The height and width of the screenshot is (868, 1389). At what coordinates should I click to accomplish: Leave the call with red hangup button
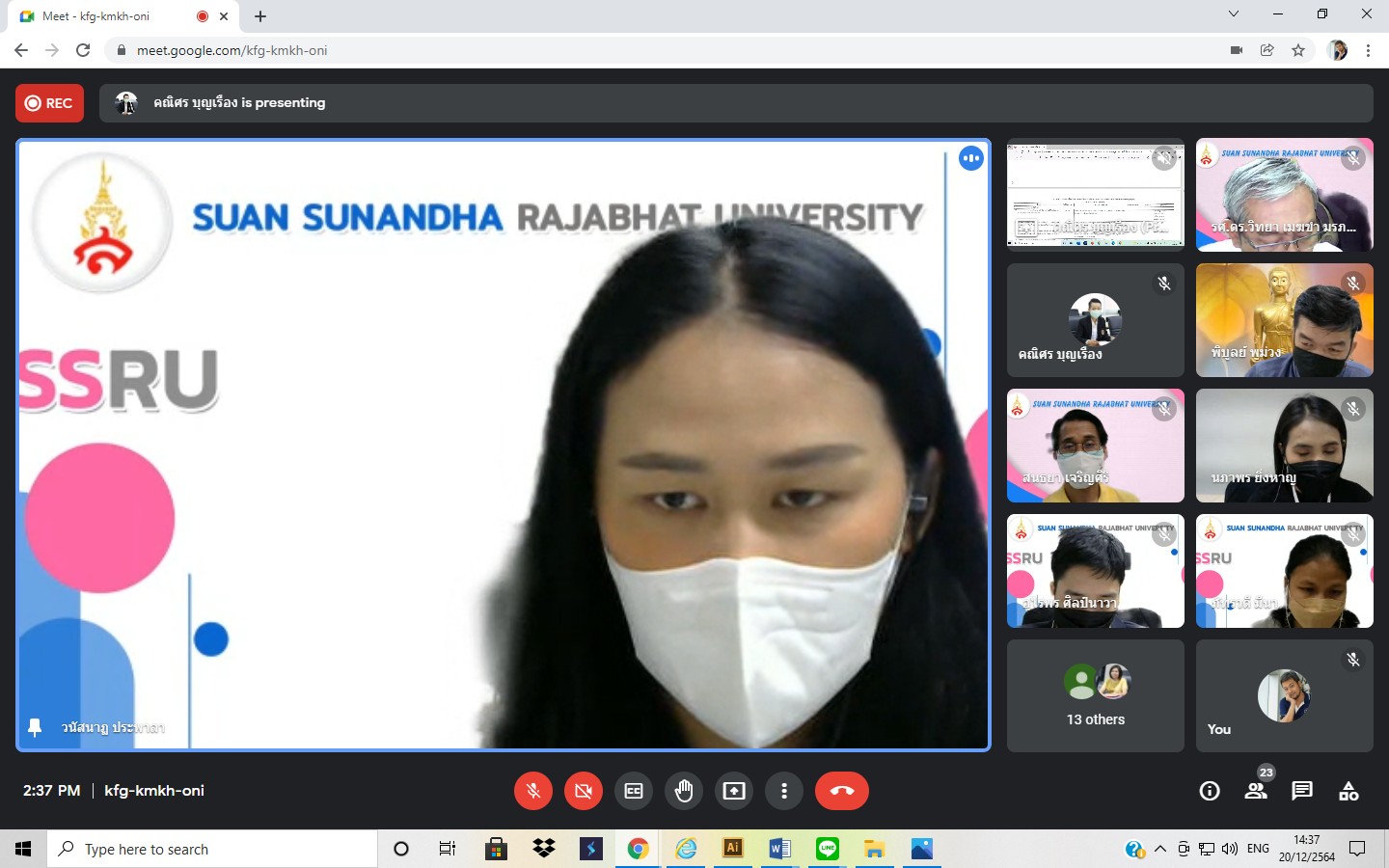point(841,791)
